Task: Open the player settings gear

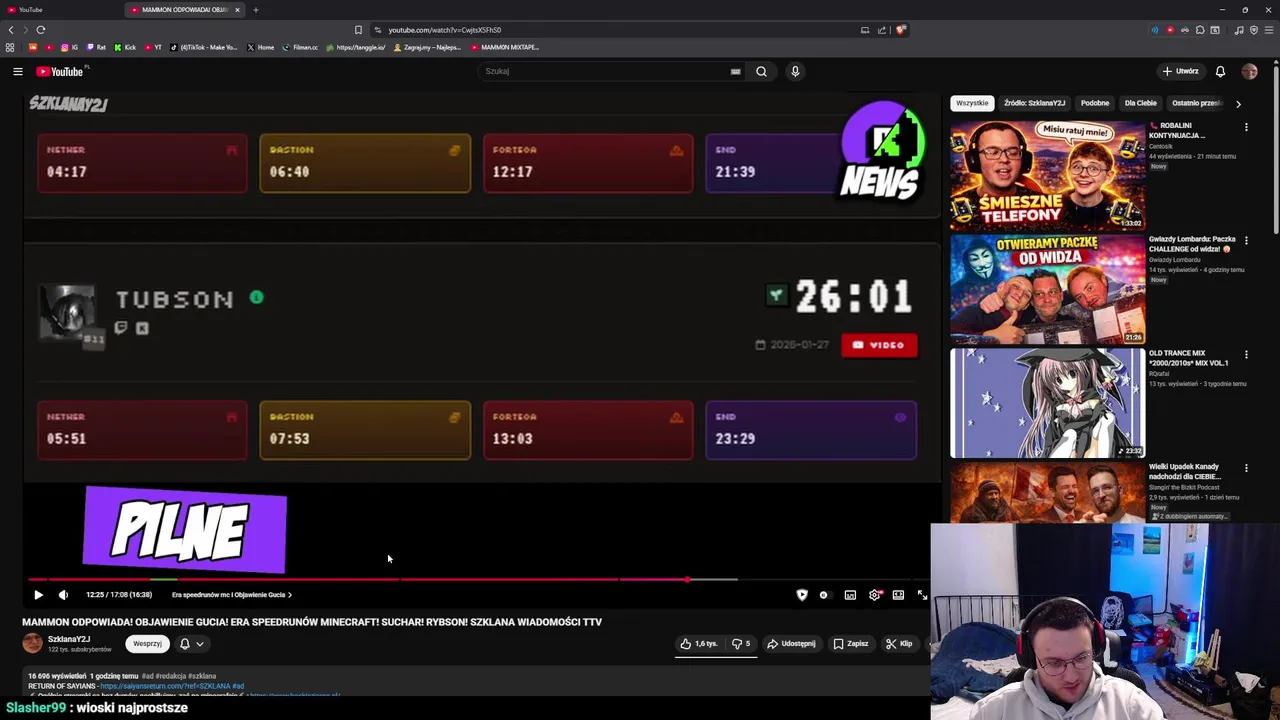Action: point(875,595)
